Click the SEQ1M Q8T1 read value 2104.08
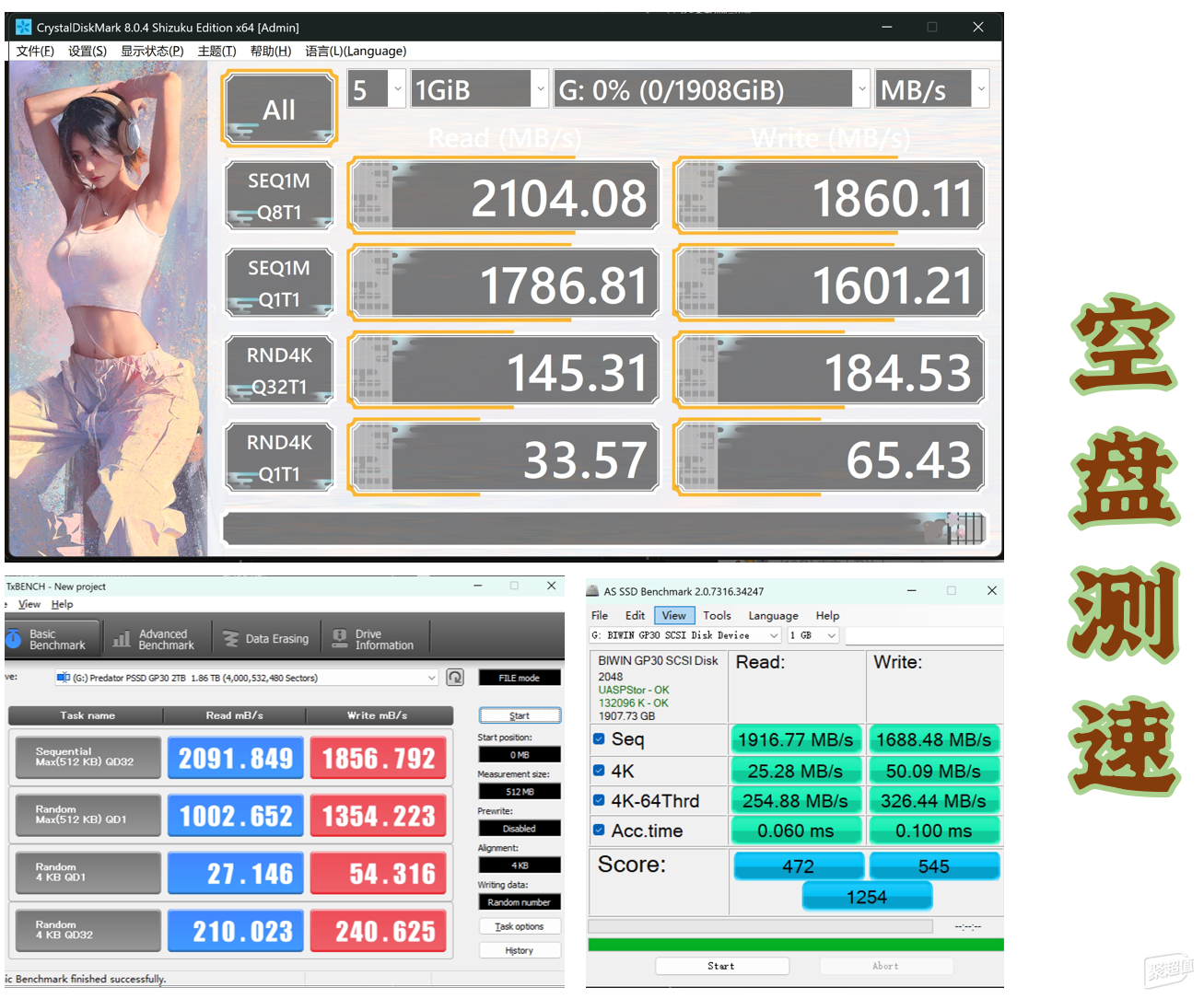 click(x=504, y=196)
